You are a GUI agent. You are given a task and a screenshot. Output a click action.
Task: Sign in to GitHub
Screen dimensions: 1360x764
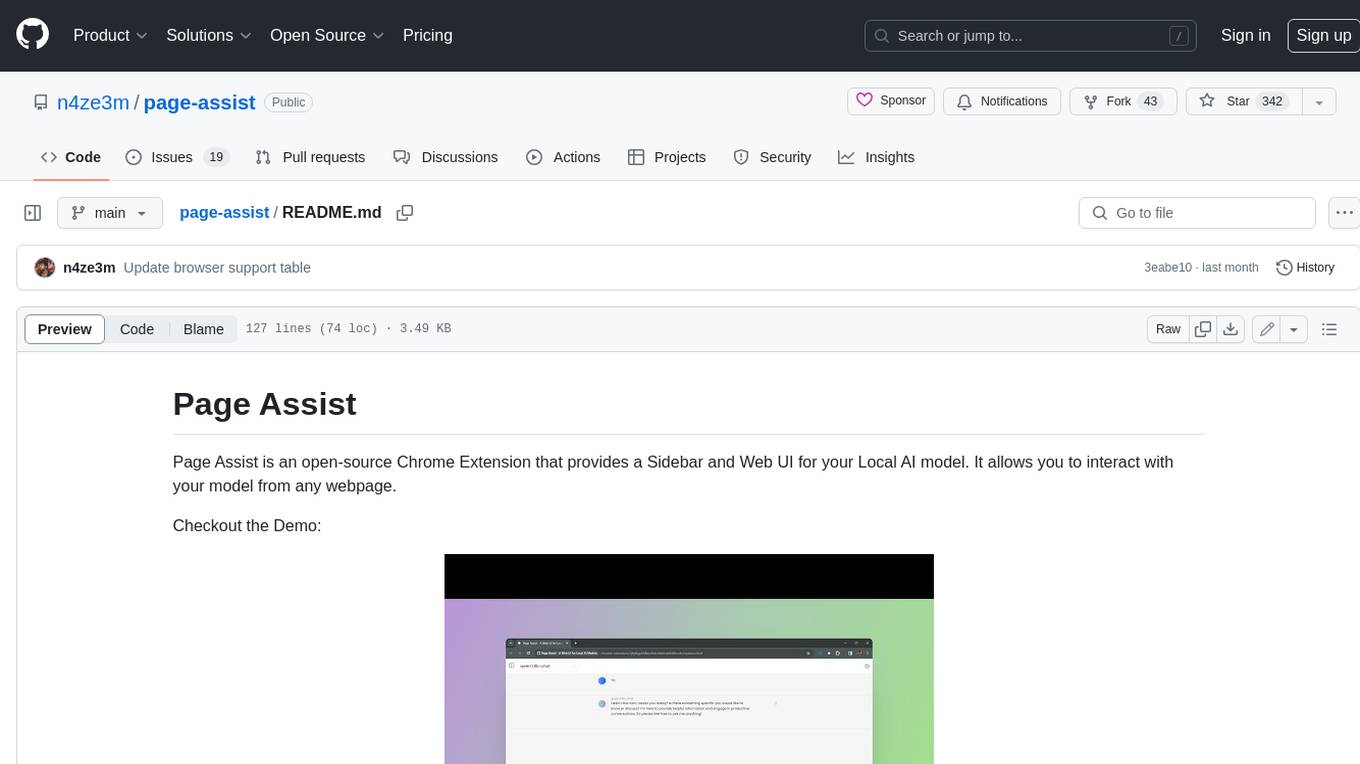pos(1245,35)
